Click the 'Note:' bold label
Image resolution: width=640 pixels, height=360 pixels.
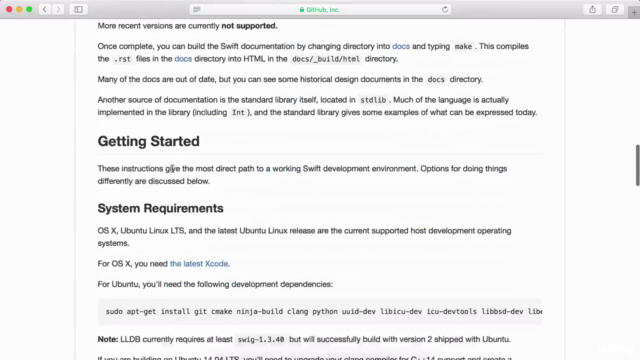pos(108,339)
